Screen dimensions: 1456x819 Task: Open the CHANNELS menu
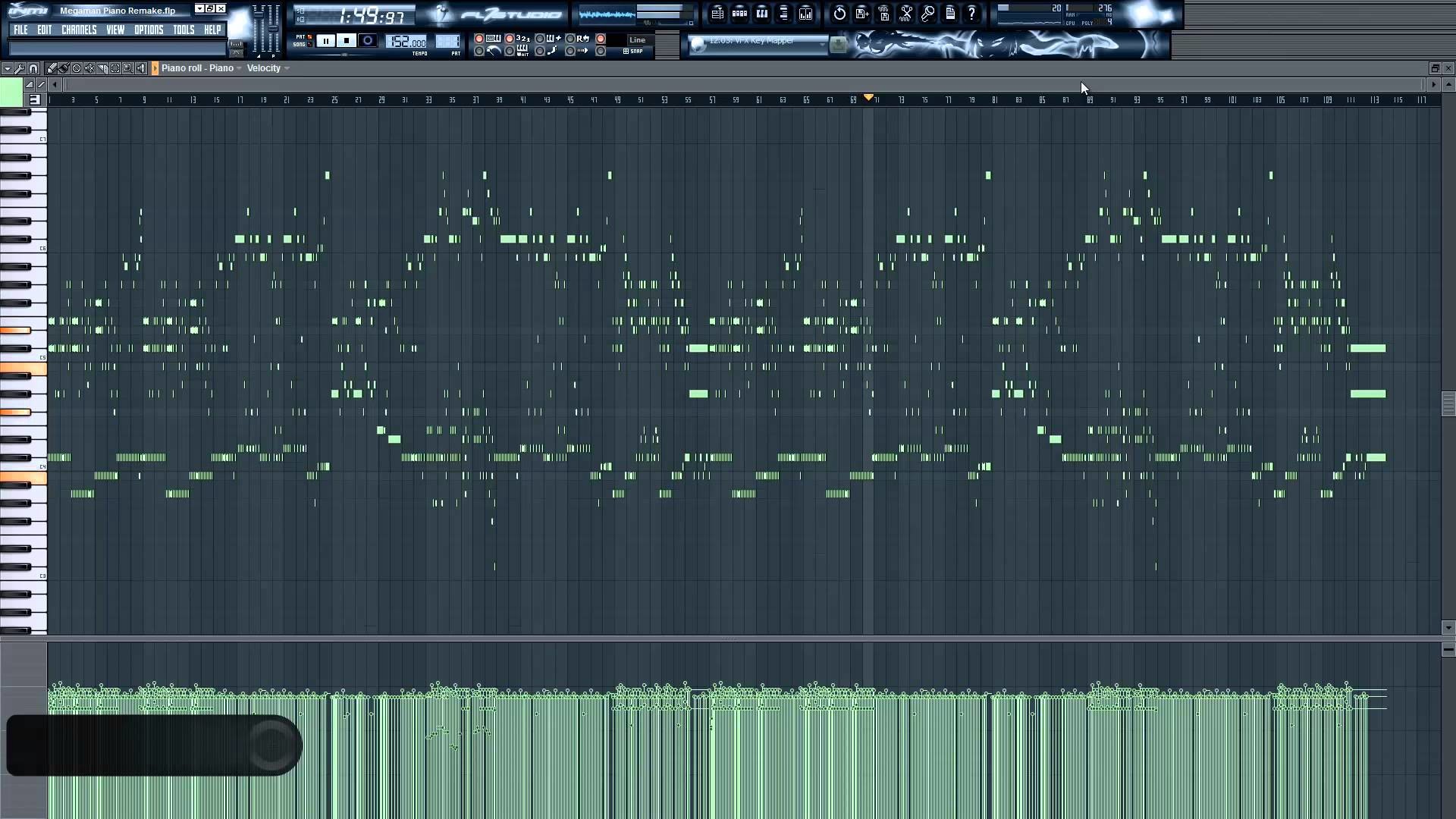tap(79, 29)
